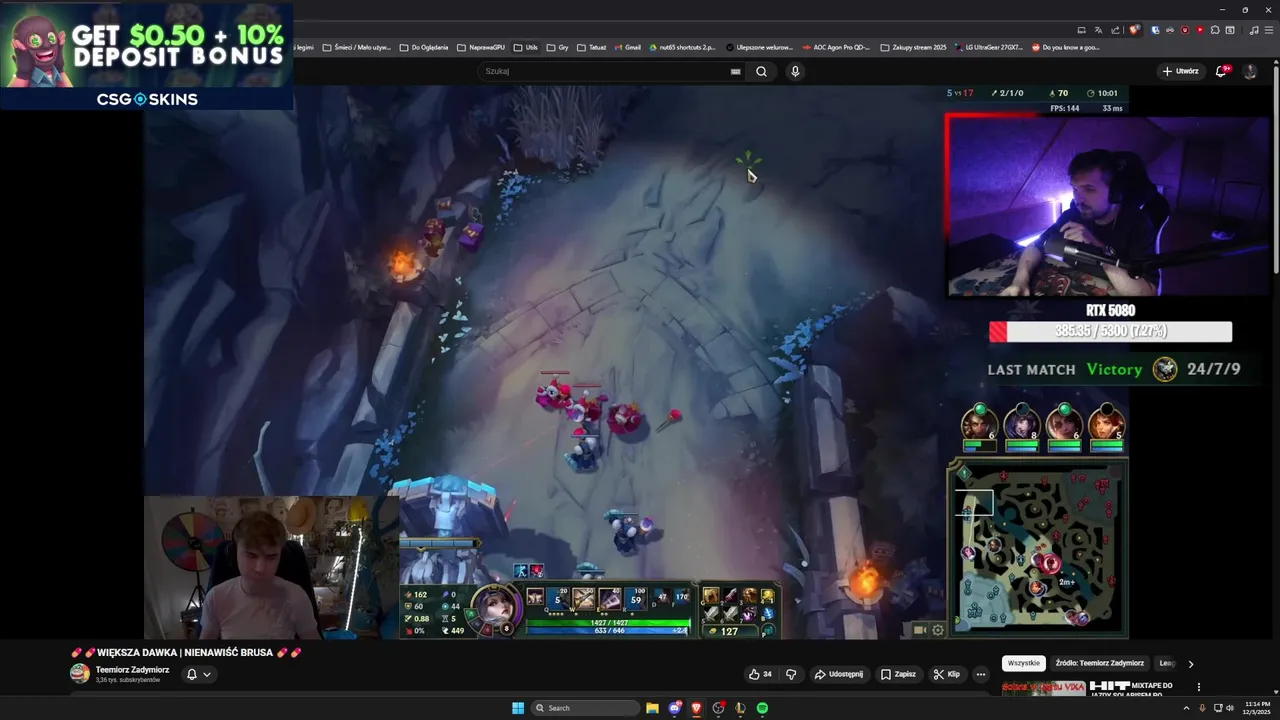Open File Explorer from the taskbar
1280x720 pixels.
[x=652, y=708]
